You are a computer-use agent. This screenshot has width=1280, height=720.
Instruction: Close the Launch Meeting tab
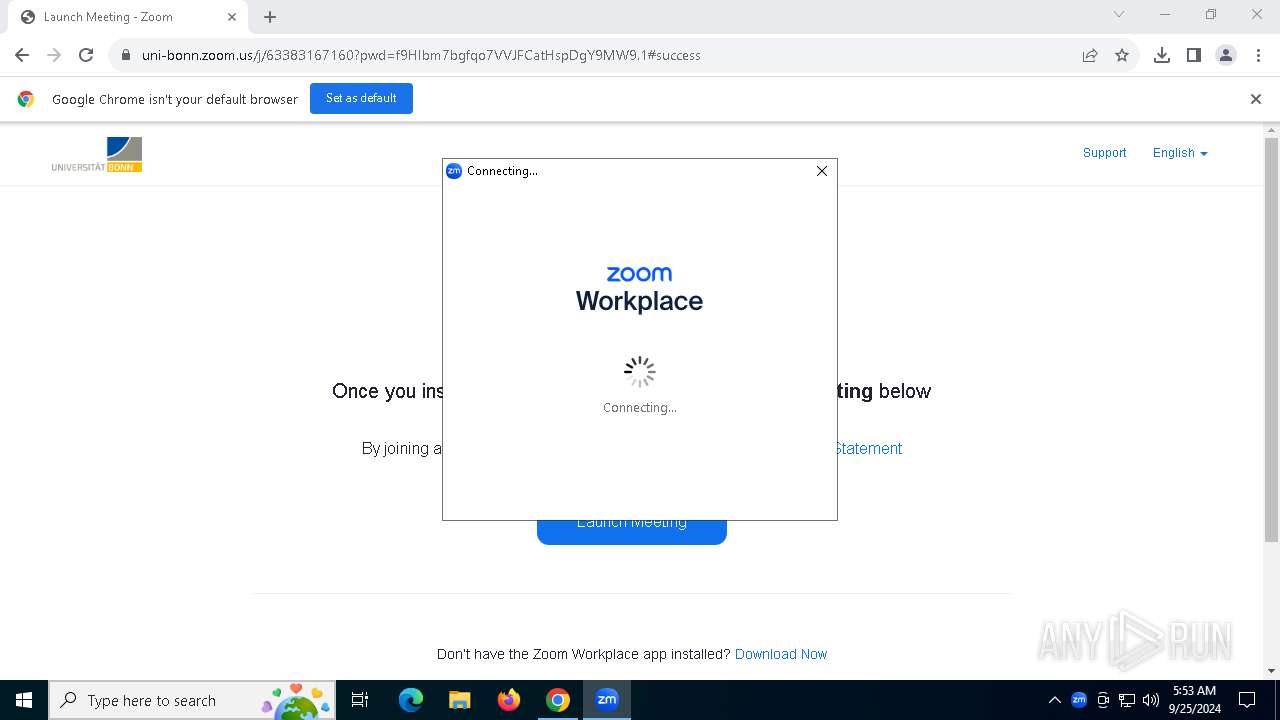coord(232,17)
